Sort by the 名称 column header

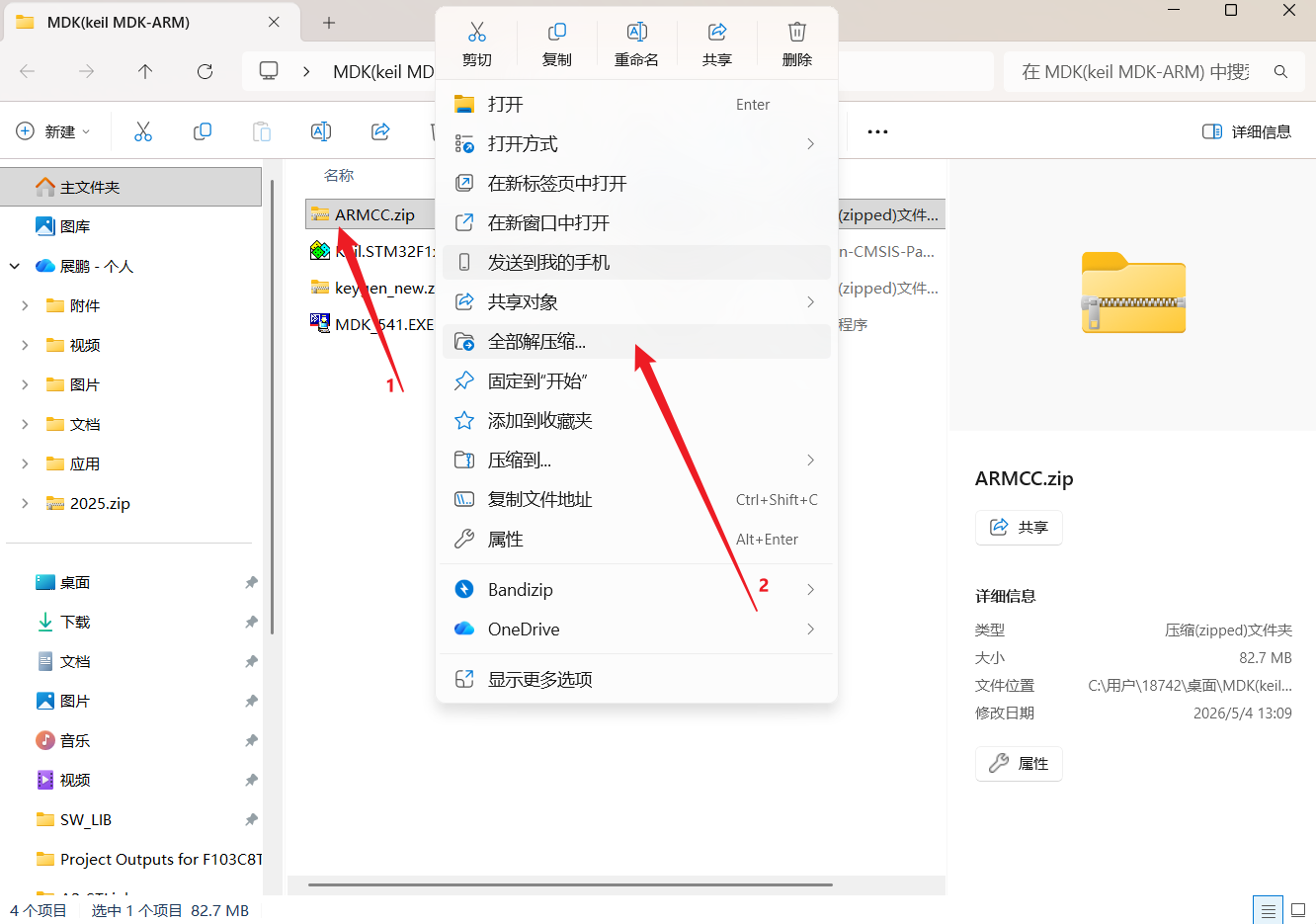(339, 175)
